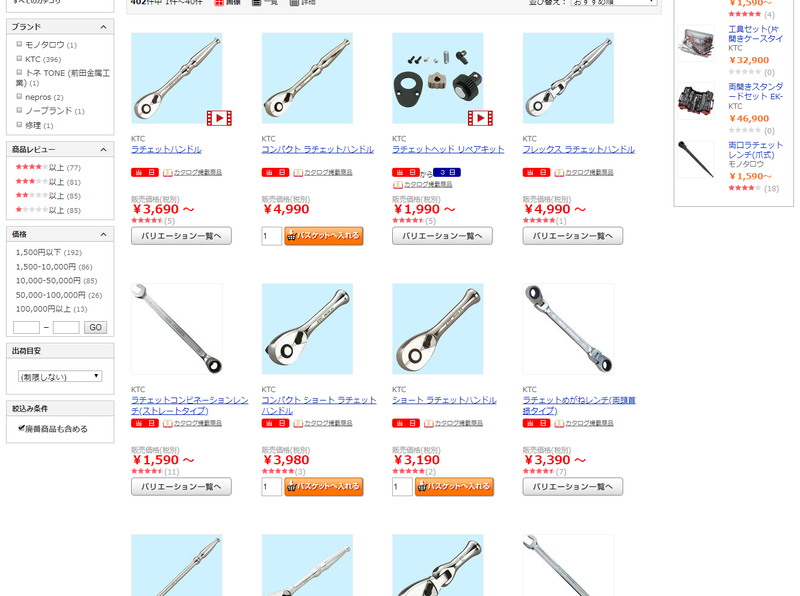The height and width of the screenshot is (596, 800).
Task: Open the ラチェットハンドル product link
Action: pyautogui.click(x=166, y=150)
